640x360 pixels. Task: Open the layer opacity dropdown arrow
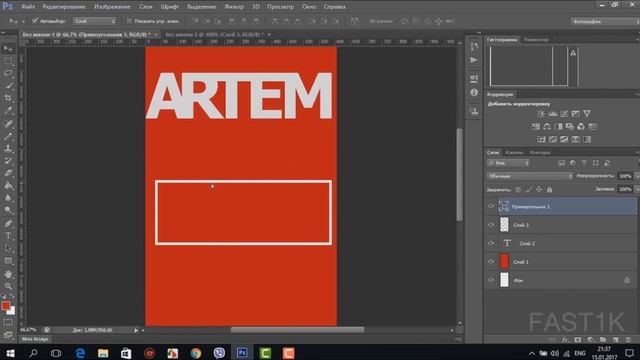[637, 176]
